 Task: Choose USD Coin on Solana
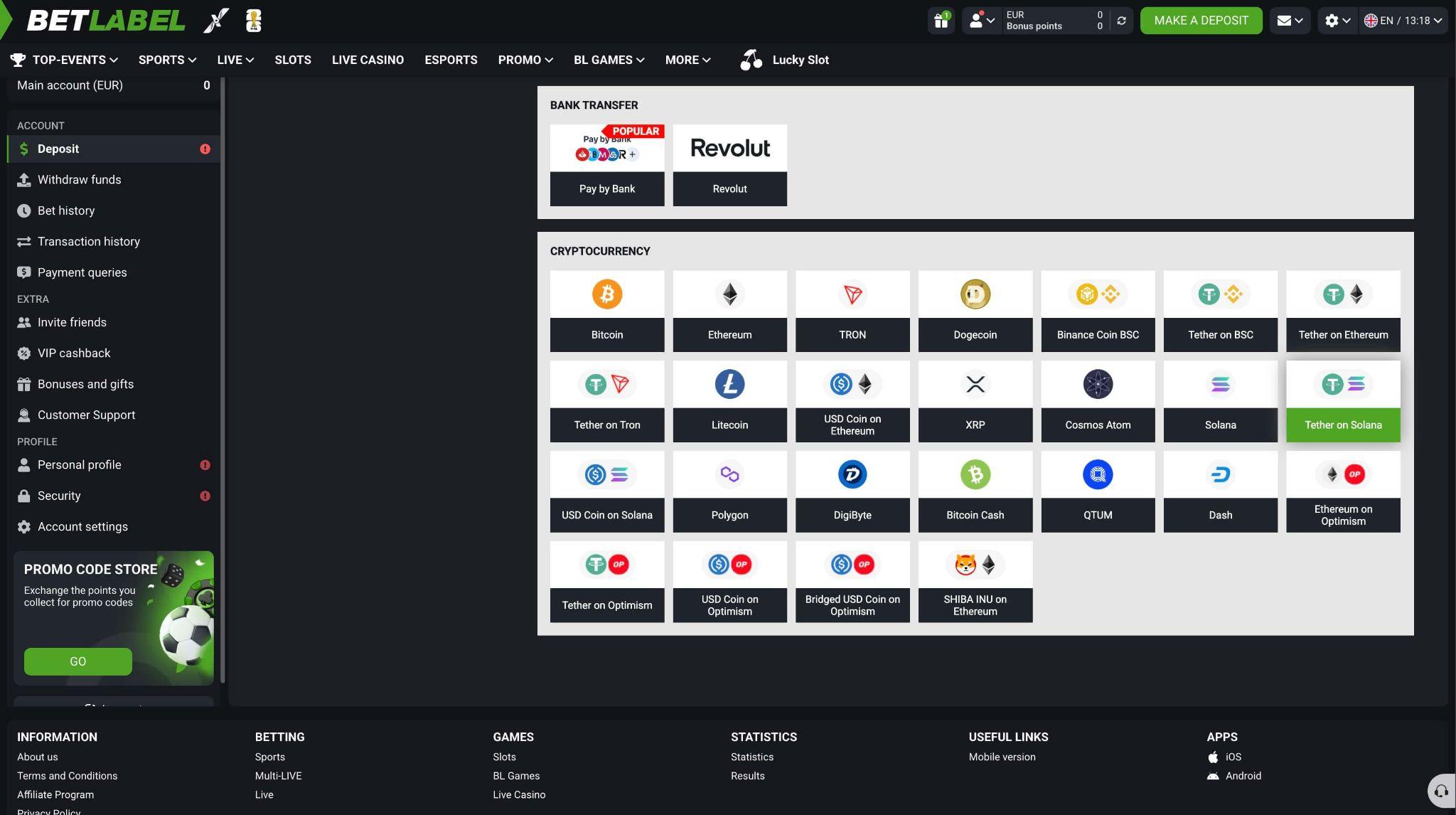click(606, 491)
